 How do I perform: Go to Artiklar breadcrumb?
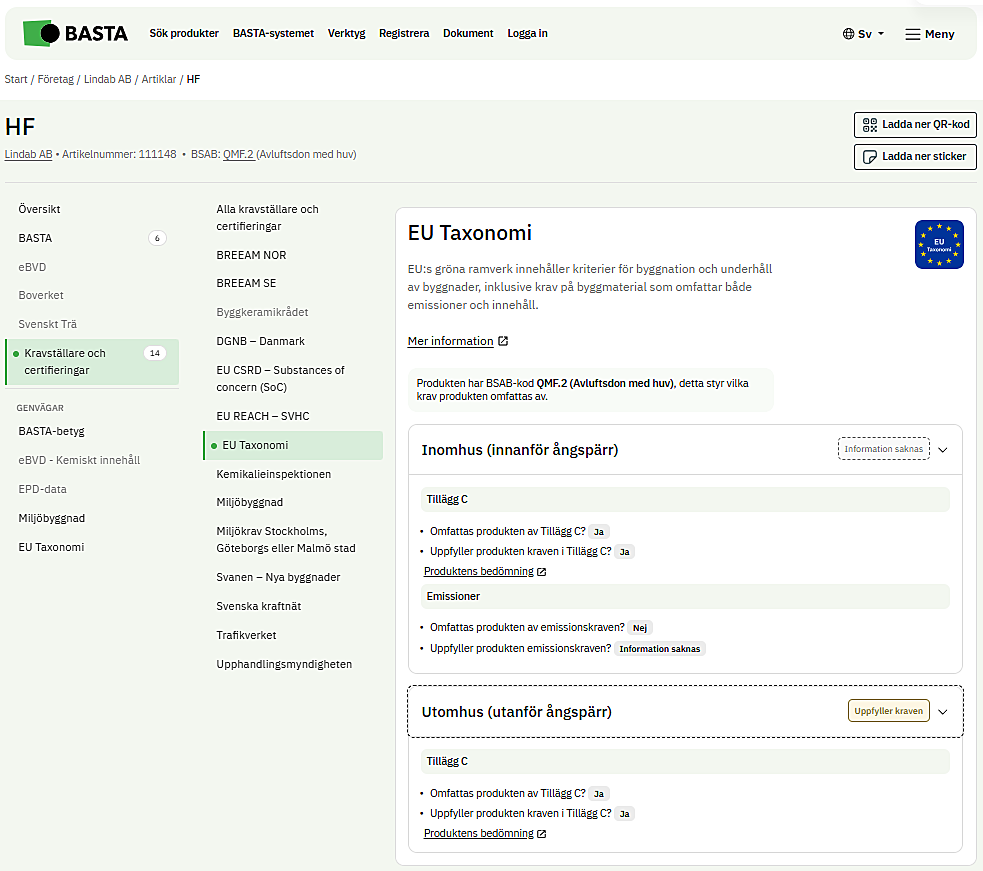pos(159,80)
